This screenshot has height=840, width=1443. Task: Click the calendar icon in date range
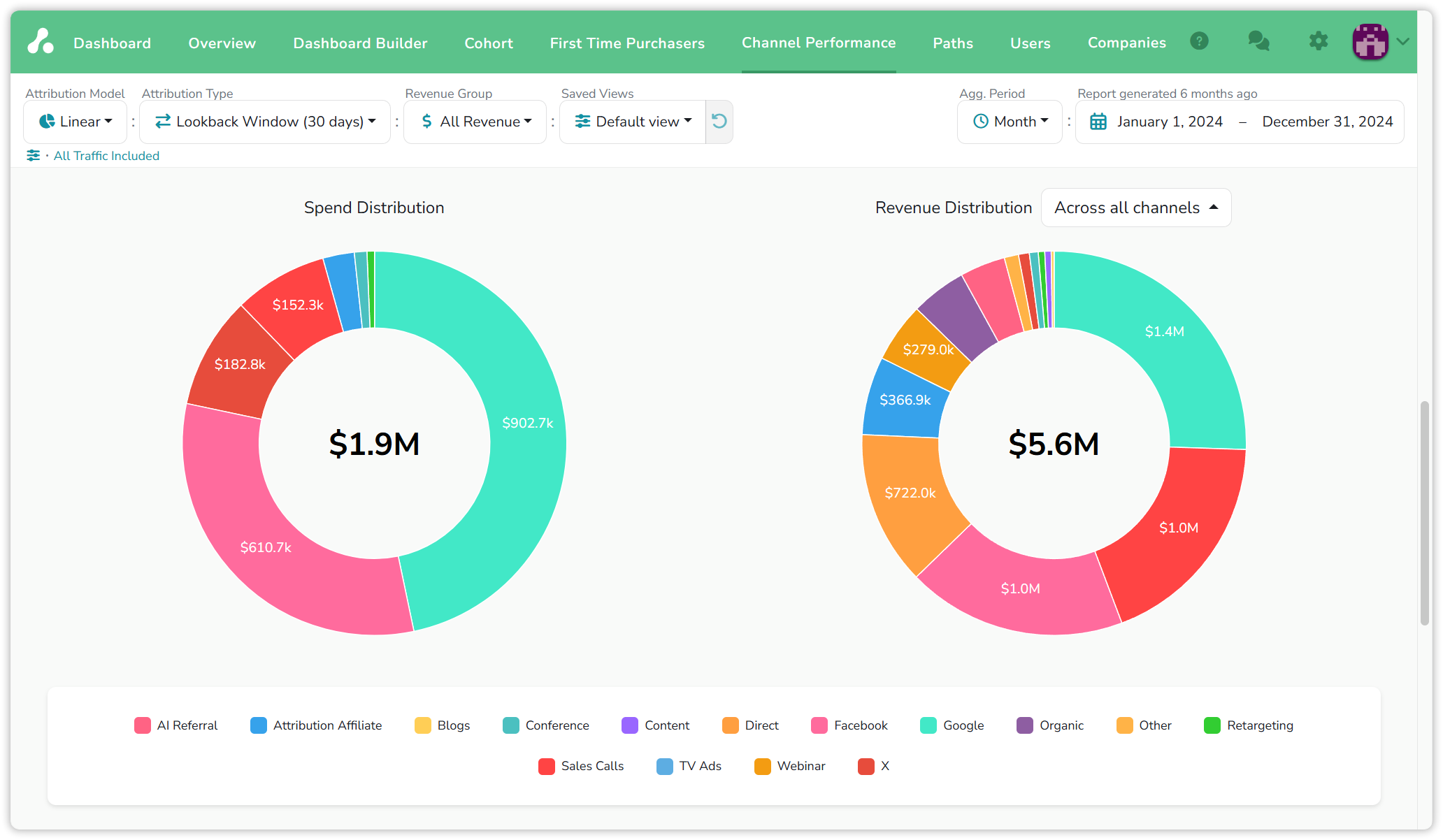tap(1098, 122)
